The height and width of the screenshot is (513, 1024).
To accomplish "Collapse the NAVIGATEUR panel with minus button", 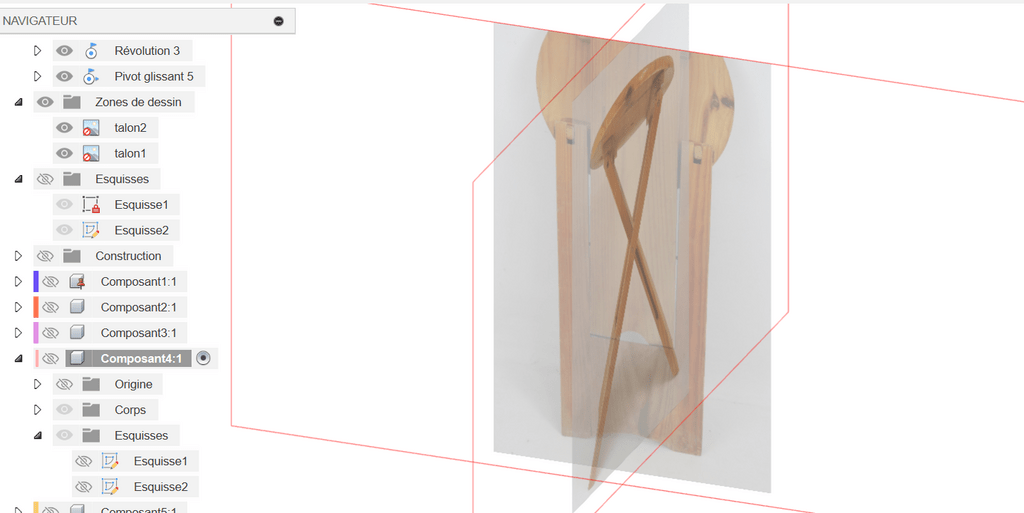I will tap(279, 21).
